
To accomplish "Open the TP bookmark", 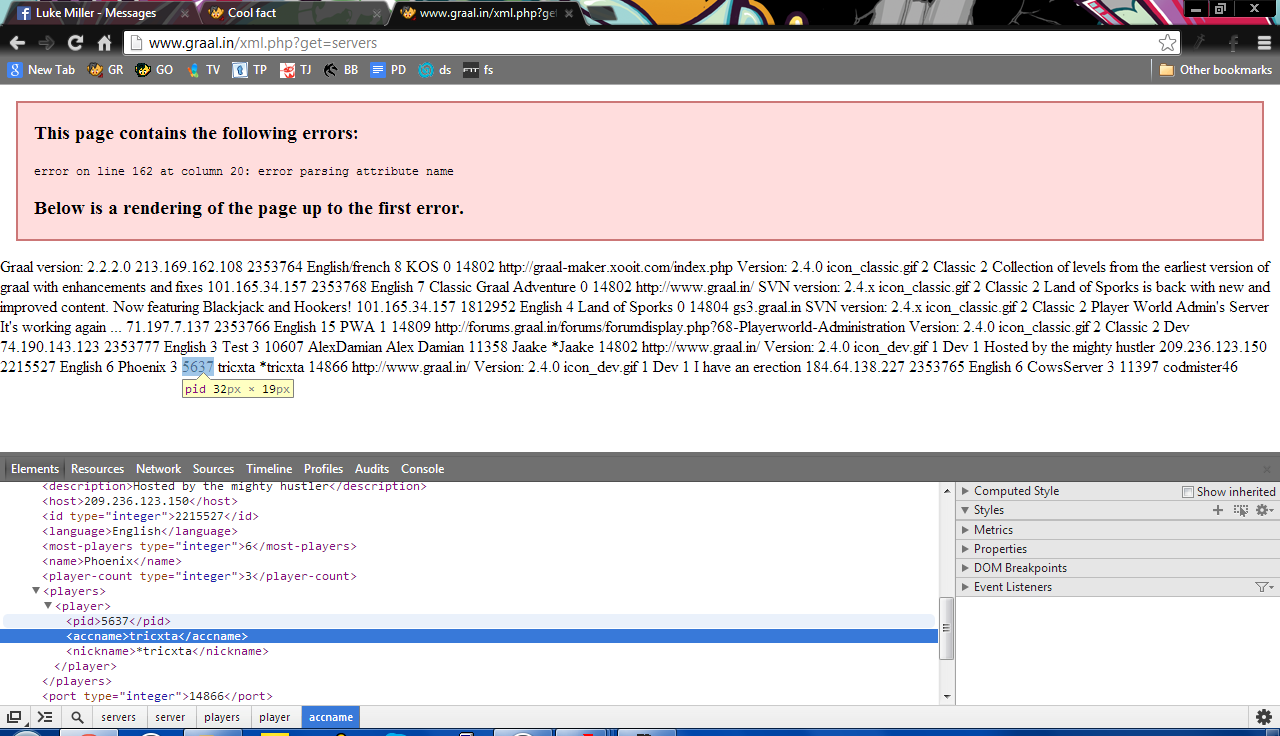I will click(x=250, y=70).
